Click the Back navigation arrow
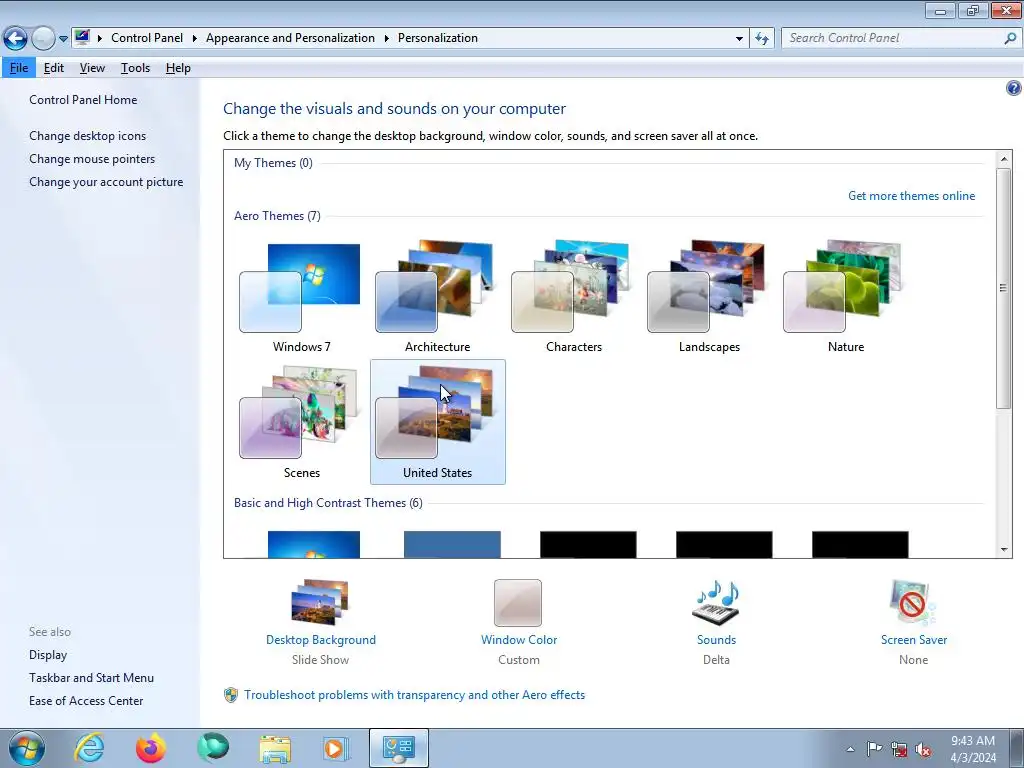This screenshot has width=1024, height=768. (x=15, y=39)
